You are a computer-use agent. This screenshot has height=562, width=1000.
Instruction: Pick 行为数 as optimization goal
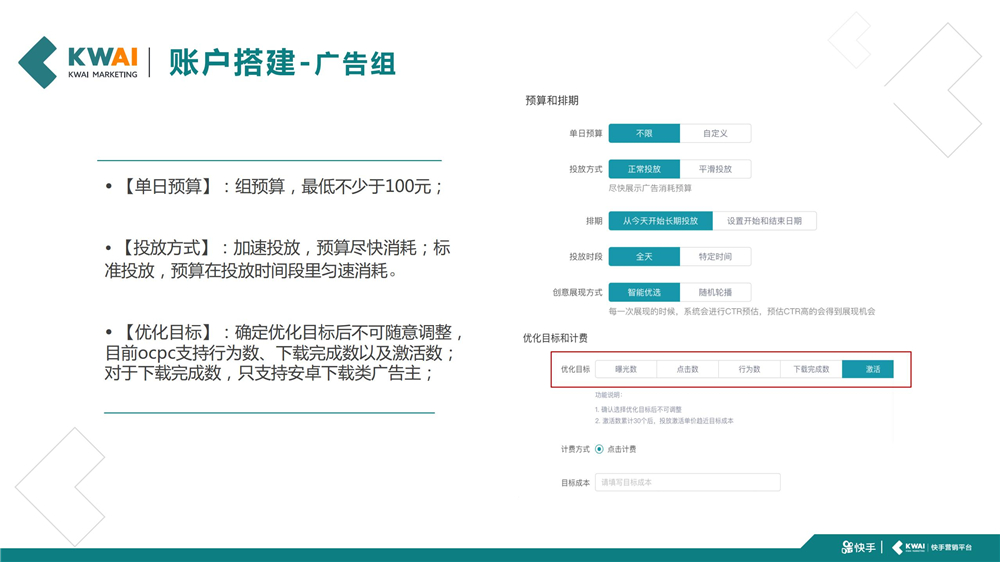[749, 369]
